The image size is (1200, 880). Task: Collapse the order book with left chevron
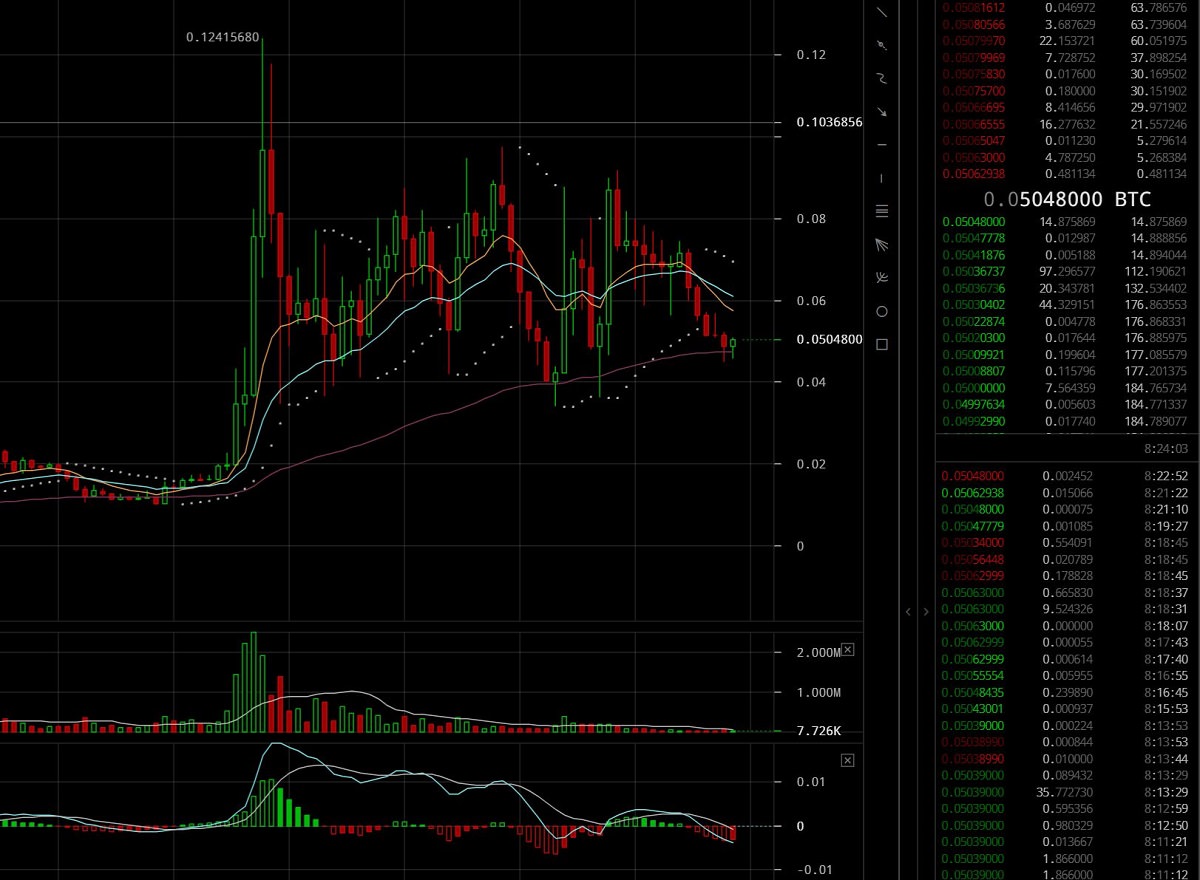coord(909,611)
